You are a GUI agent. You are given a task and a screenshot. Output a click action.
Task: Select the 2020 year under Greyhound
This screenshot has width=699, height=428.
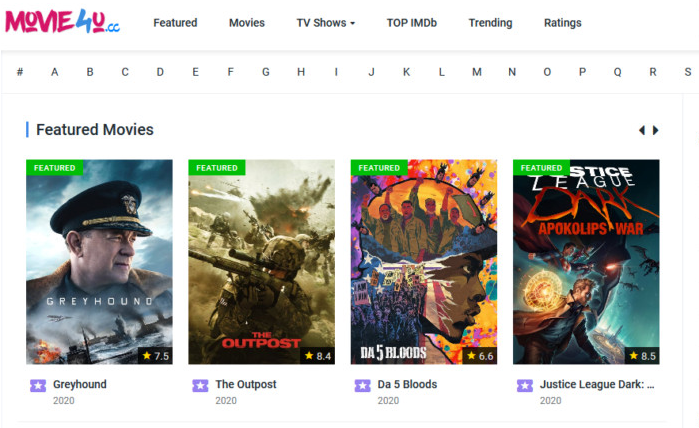coord(64,400)
